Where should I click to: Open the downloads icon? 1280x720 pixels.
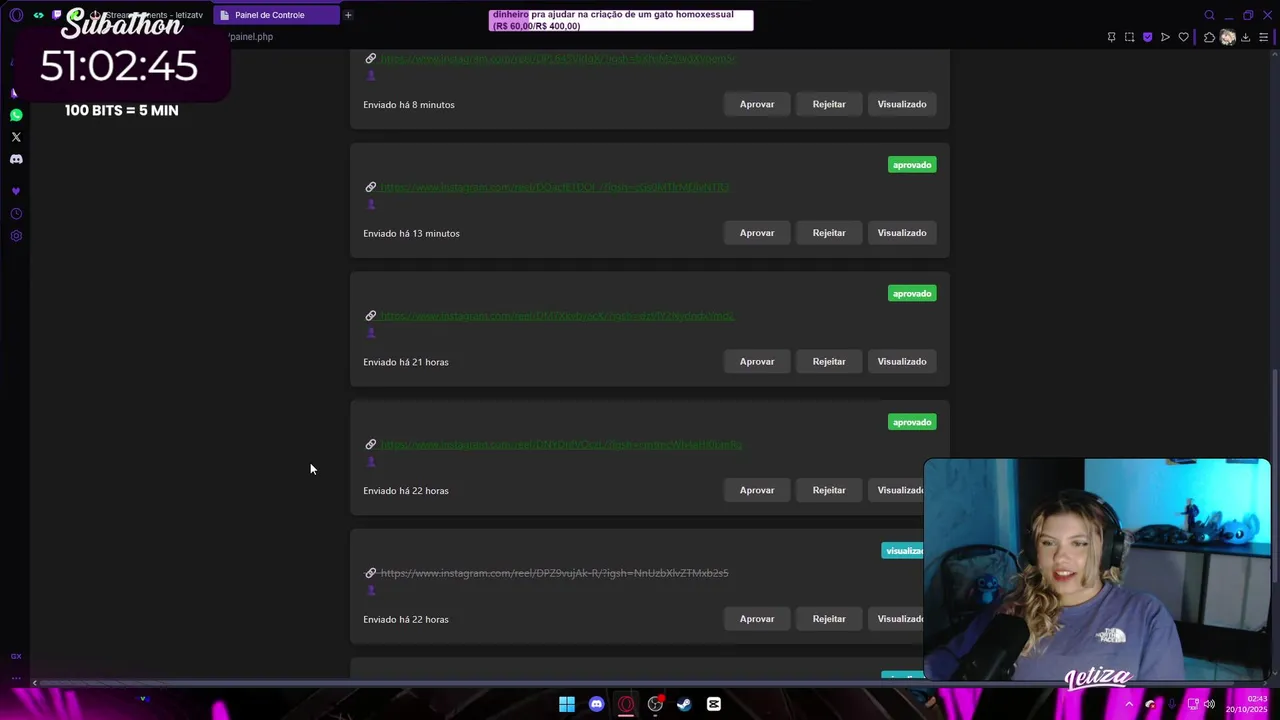click(x=1245, y=37)
